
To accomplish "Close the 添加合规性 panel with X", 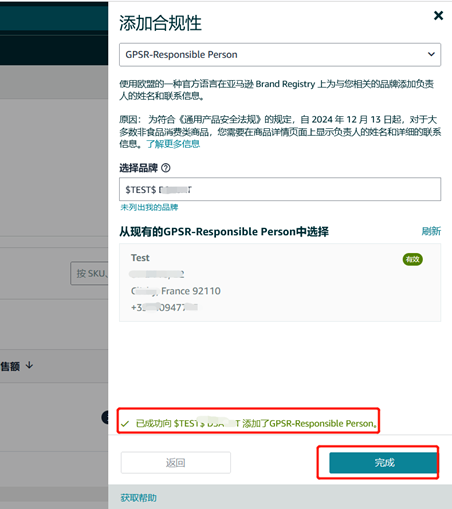I will (438, 15).
